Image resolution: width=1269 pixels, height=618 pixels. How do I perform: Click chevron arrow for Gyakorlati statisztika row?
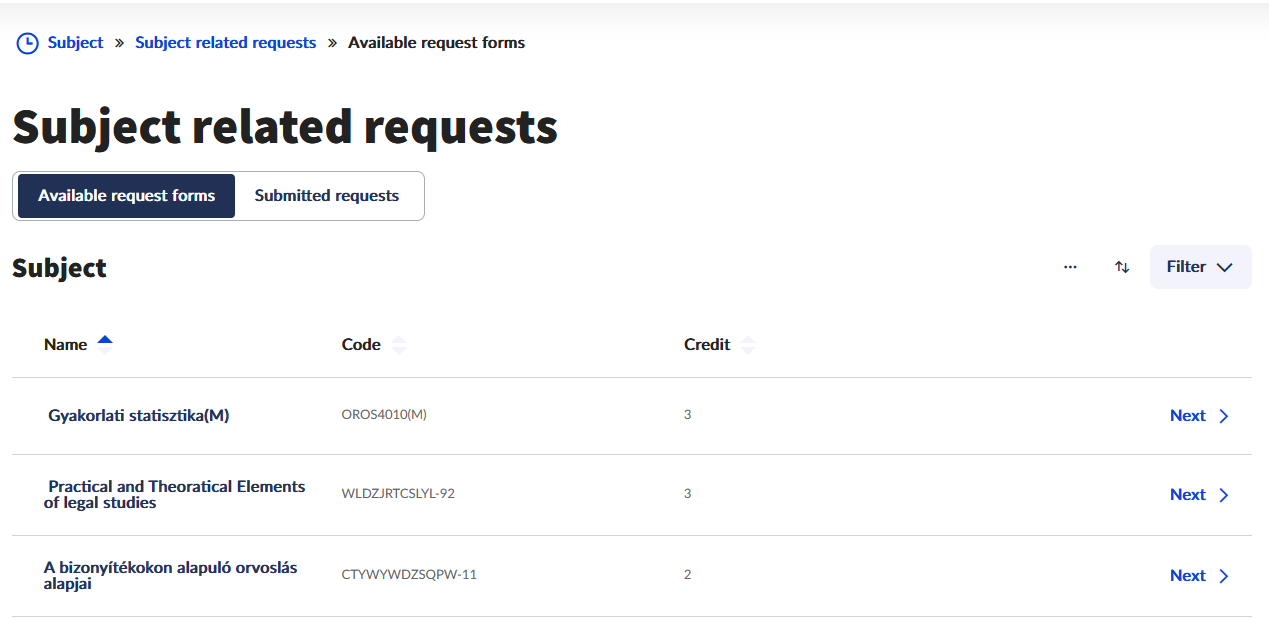point(1224,416)
